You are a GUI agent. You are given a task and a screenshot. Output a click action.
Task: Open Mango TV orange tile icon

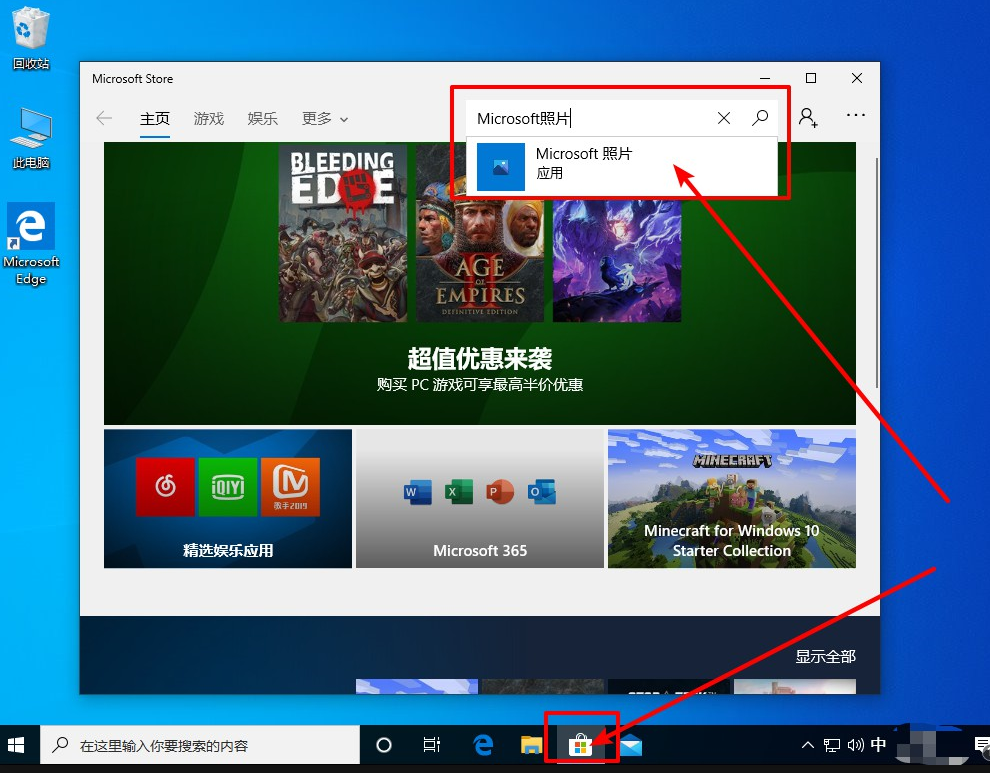click(x=290, y=487)
